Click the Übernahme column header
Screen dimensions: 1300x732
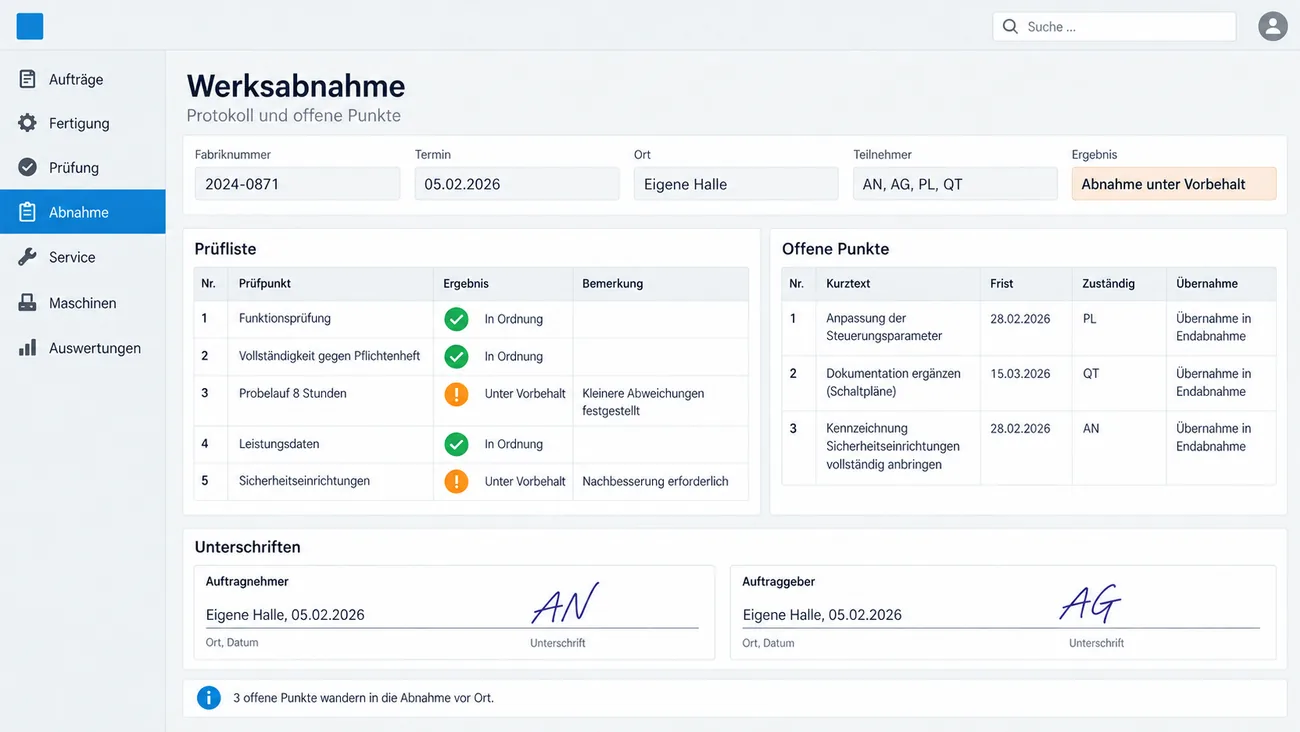coord(1207,284)
